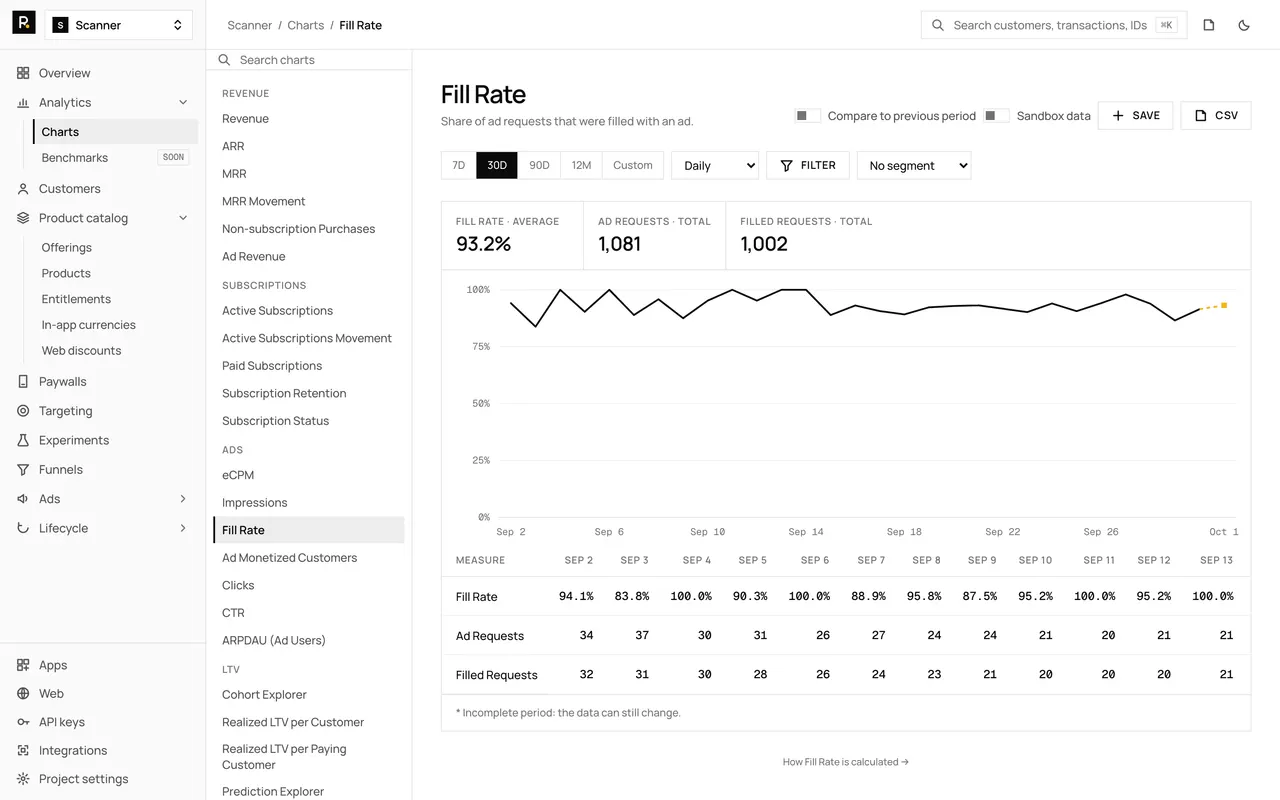
Task: Click the Web globe icon
Action: pyautogui.click(x=23, y=694)
